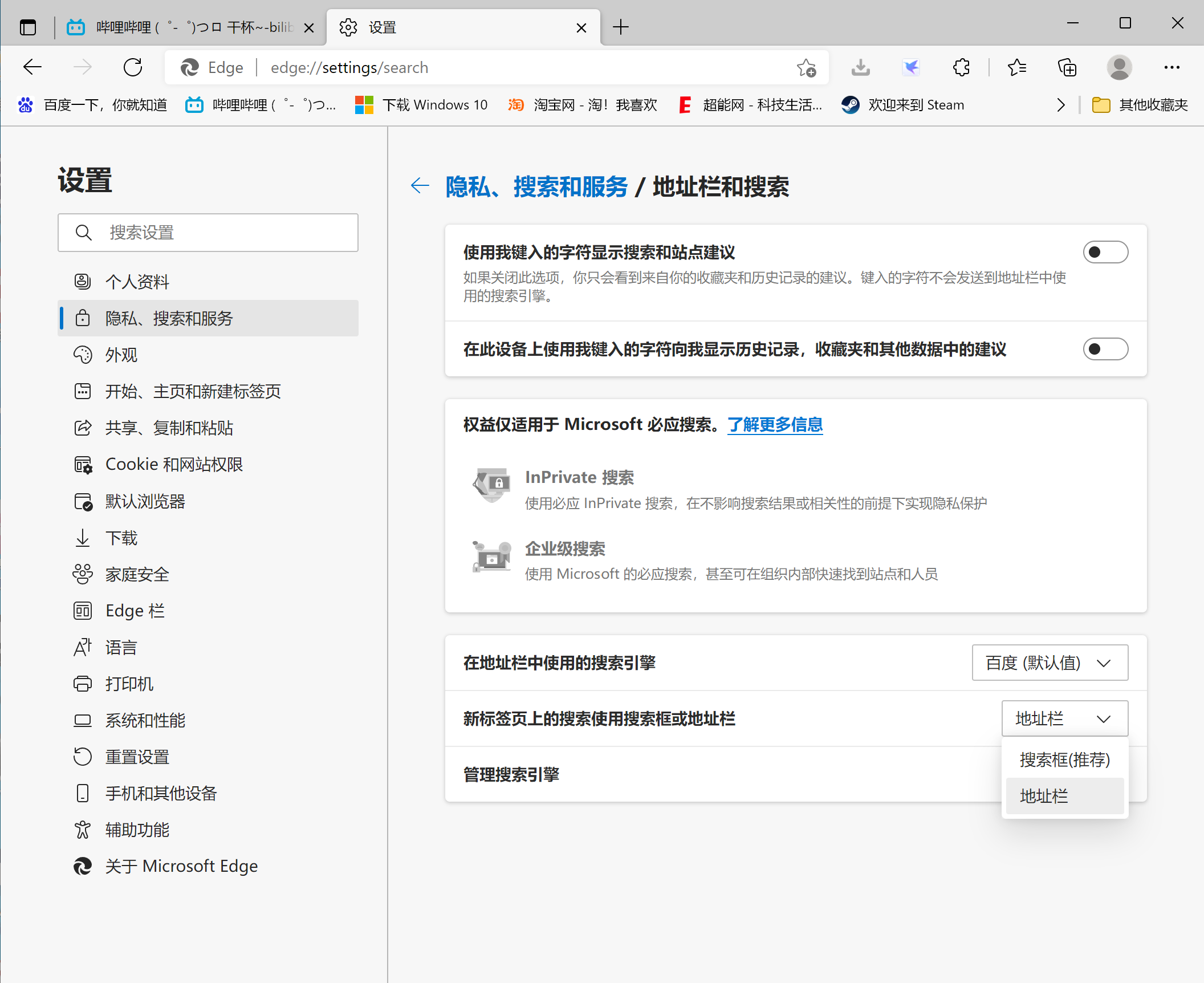Close the 设置 tab

pos(581,27)
